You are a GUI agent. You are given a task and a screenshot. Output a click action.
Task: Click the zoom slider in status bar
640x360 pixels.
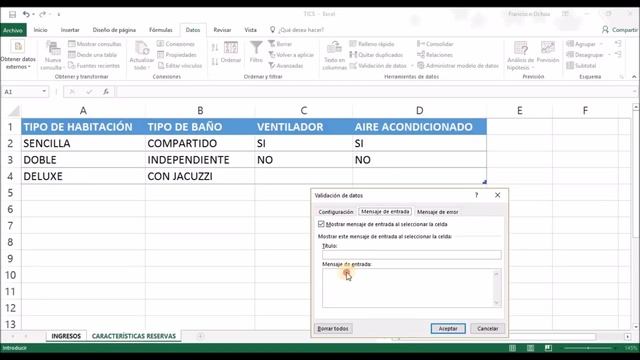click(588, 348)
